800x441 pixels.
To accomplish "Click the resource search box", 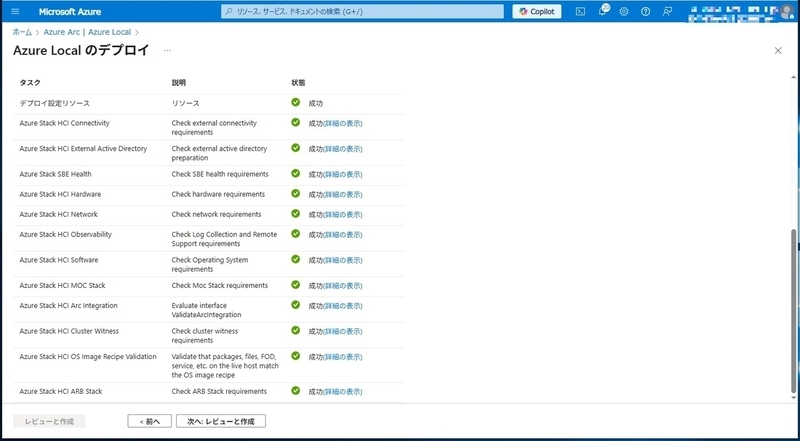I will (362, 11).
